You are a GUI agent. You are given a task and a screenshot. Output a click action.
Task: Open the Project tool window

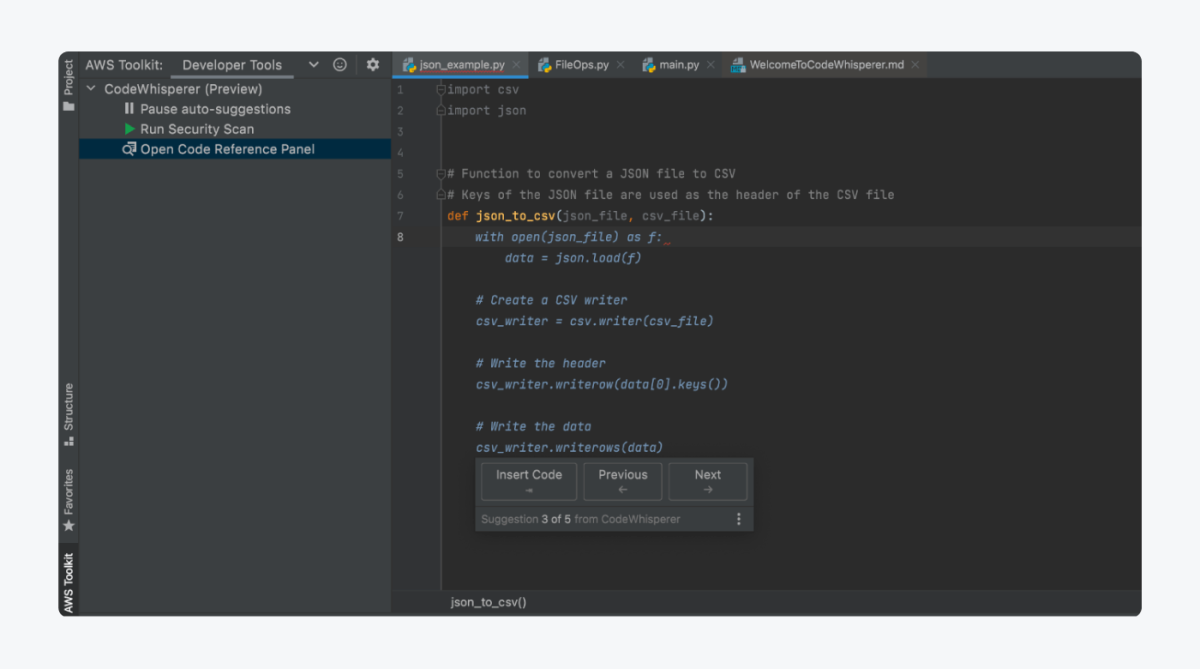(69, 84)
